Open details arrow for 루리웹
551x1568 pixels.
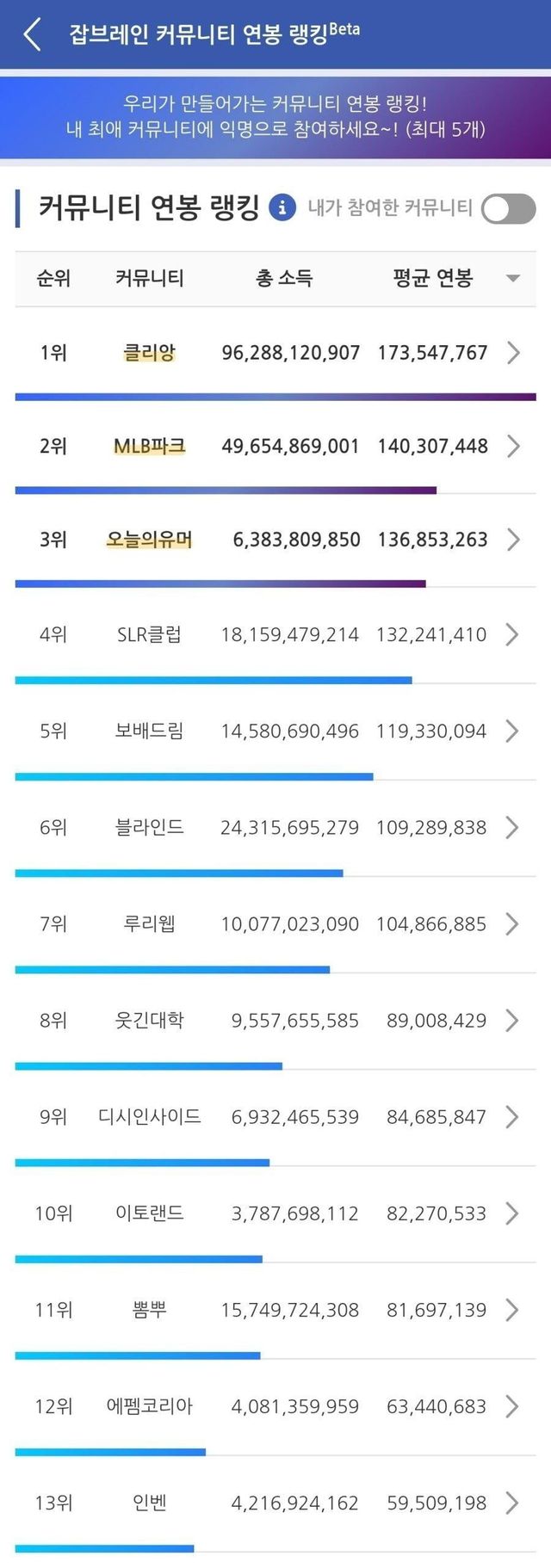513,924
